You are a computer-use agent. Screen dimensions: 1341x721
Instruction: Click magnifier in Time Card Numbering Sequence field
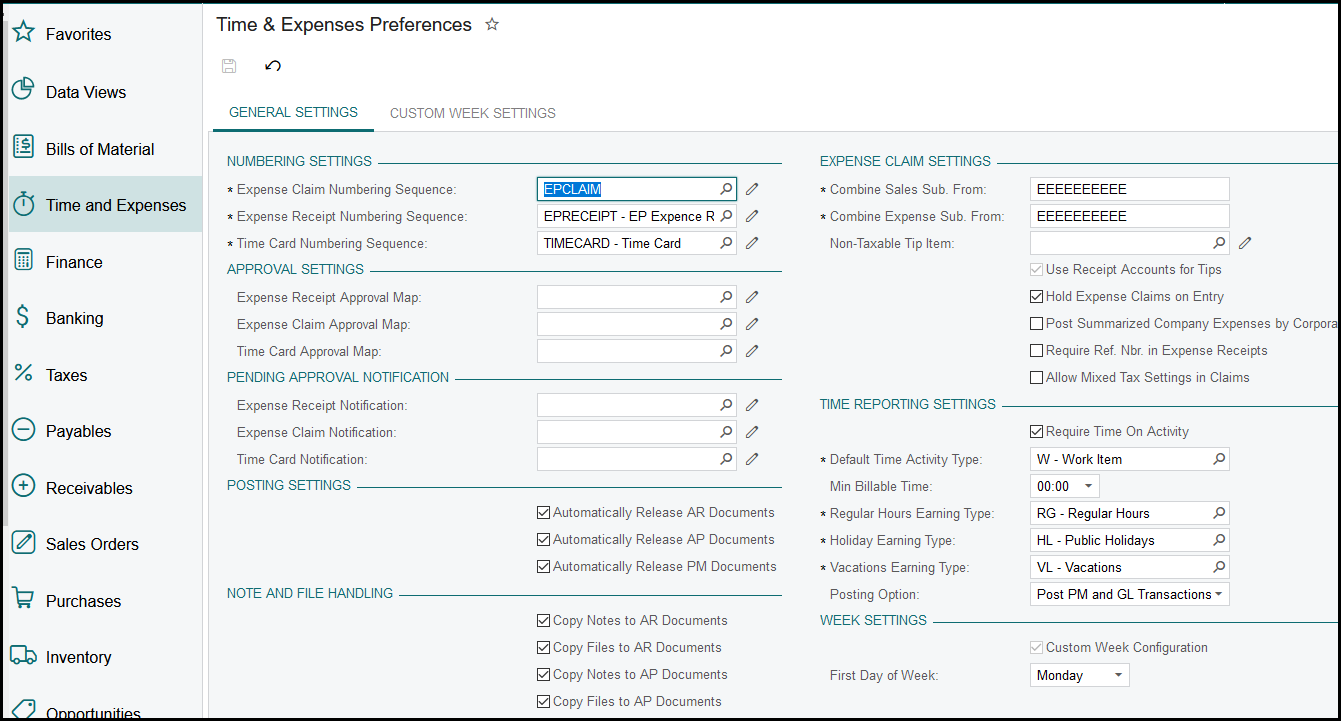click(726, 243)
